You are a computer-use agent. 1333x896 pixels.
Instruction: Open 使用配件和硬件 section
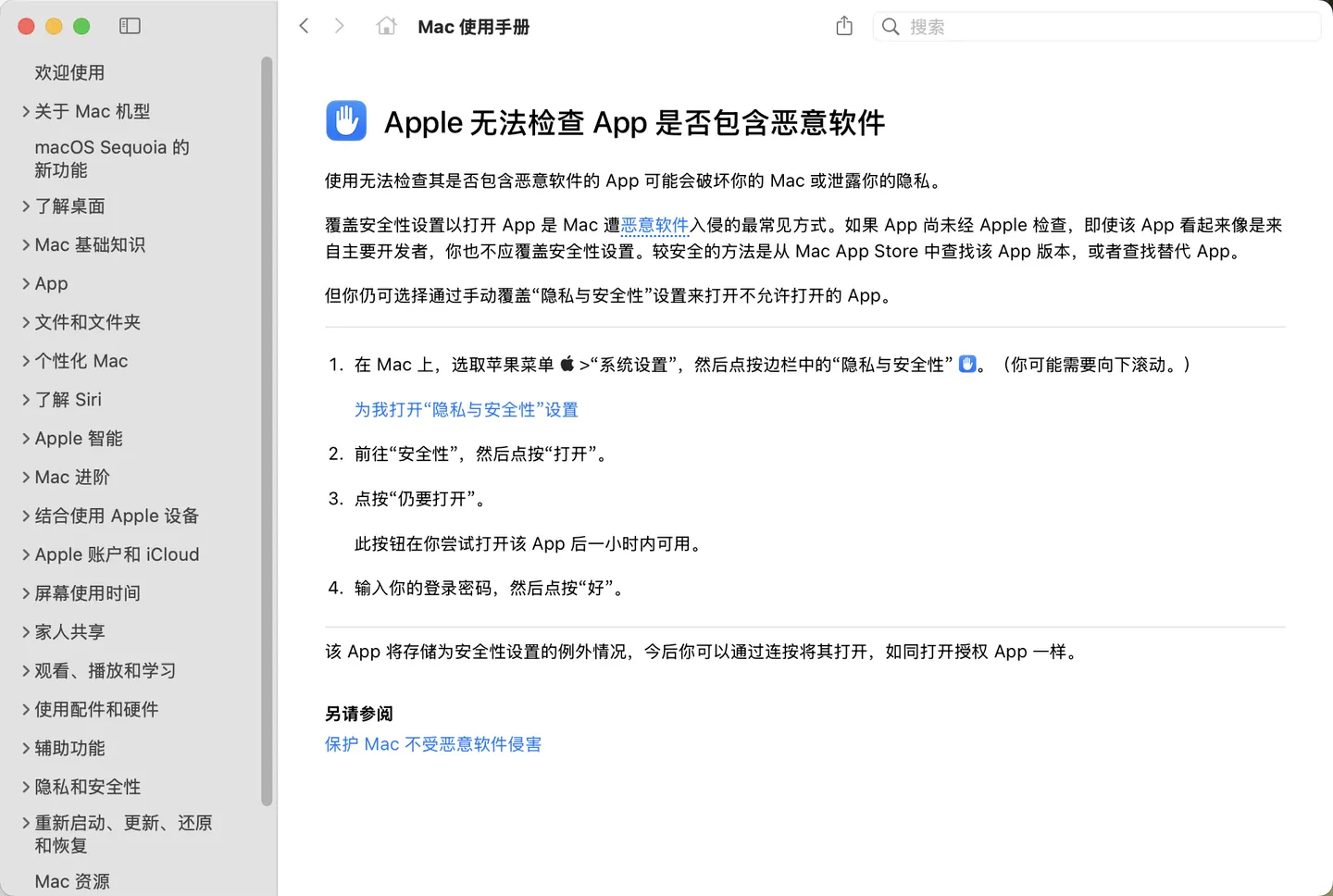coord(96,710)
